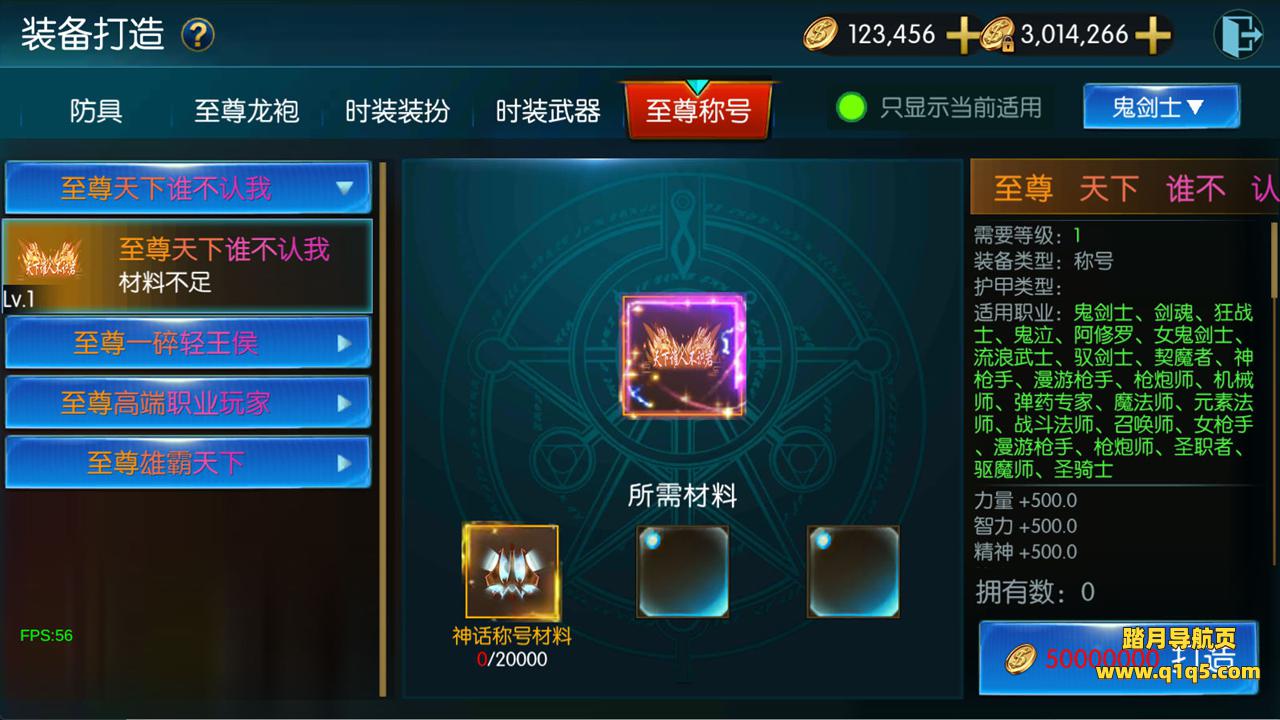Click the middle empty material slot
Screen dimensions: 1280x720
pyautogui.click(x=683, y=571)
